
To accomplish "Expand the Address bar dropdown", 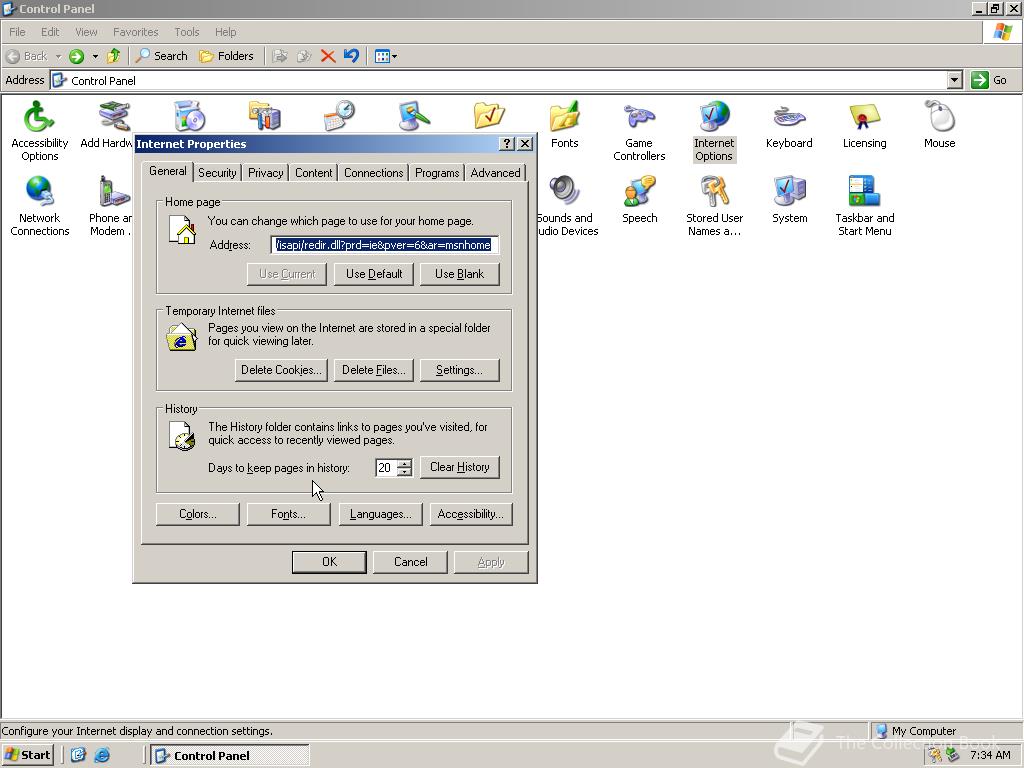I will [955, 80].
